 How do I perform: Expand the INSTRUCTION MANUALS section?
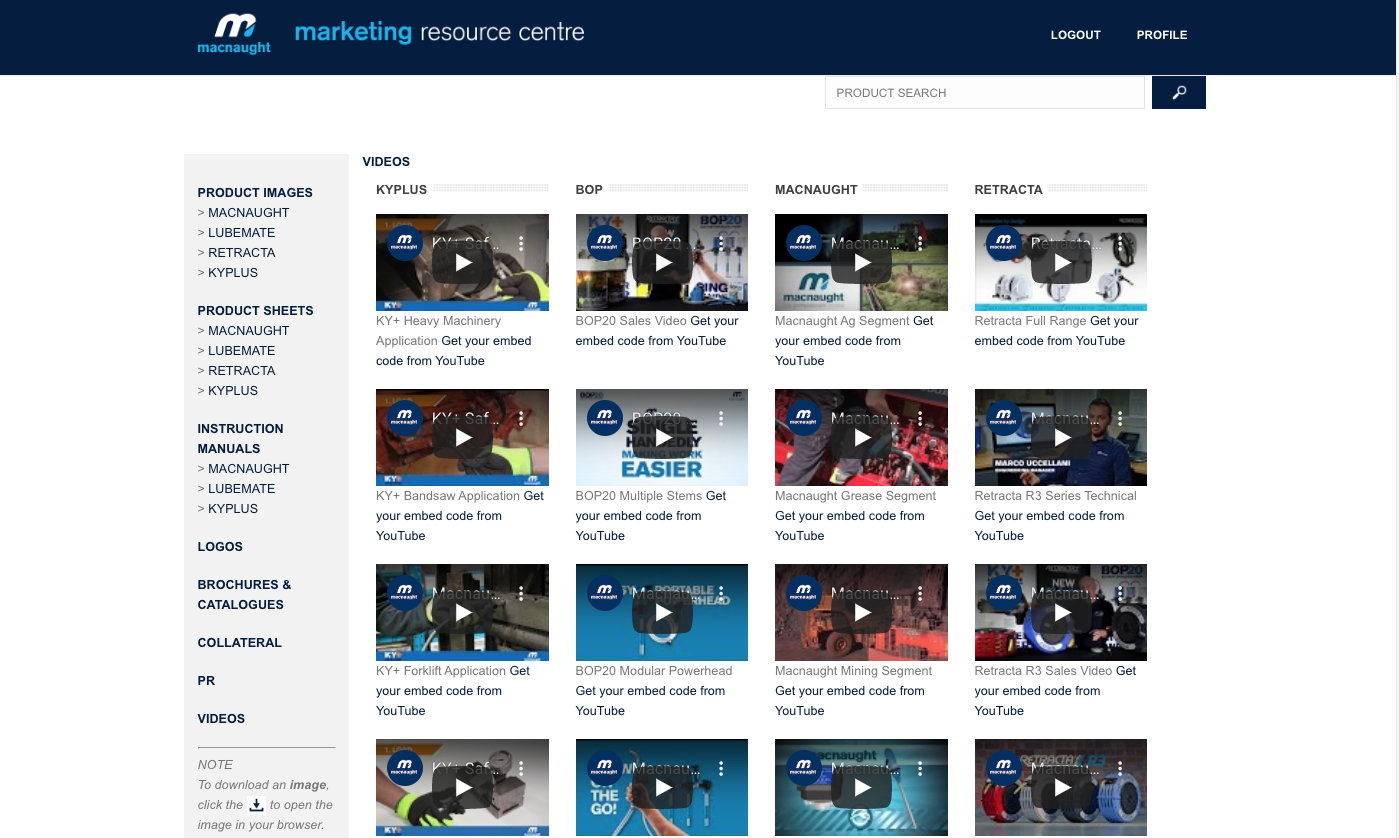coord(240,438)
